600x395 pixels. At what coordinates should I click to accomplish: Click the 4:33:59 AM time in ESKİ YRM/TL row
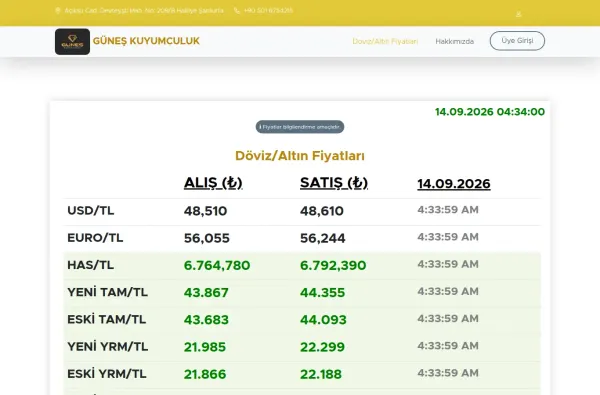click(x=448, y=373)
